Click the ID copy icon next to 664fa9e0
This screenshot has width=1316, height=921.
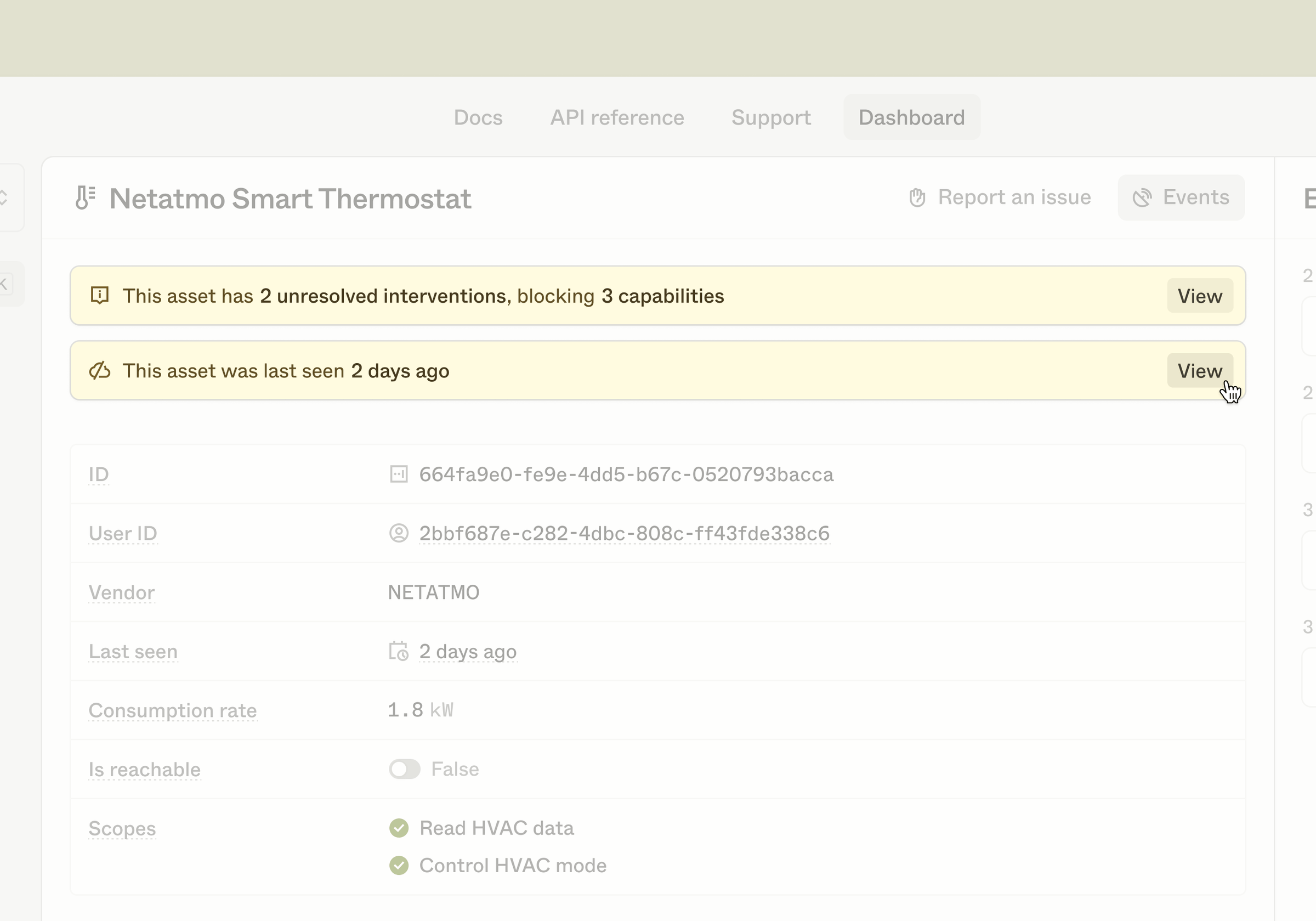[398, 474]
